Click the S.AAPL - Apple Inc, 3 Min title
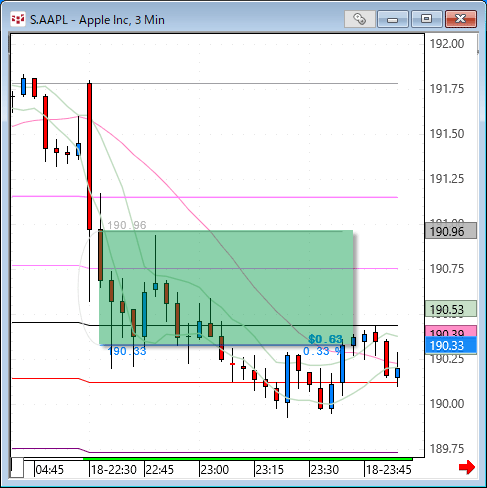The height and width of the screenshot is (488, 487). pos(97,20)
